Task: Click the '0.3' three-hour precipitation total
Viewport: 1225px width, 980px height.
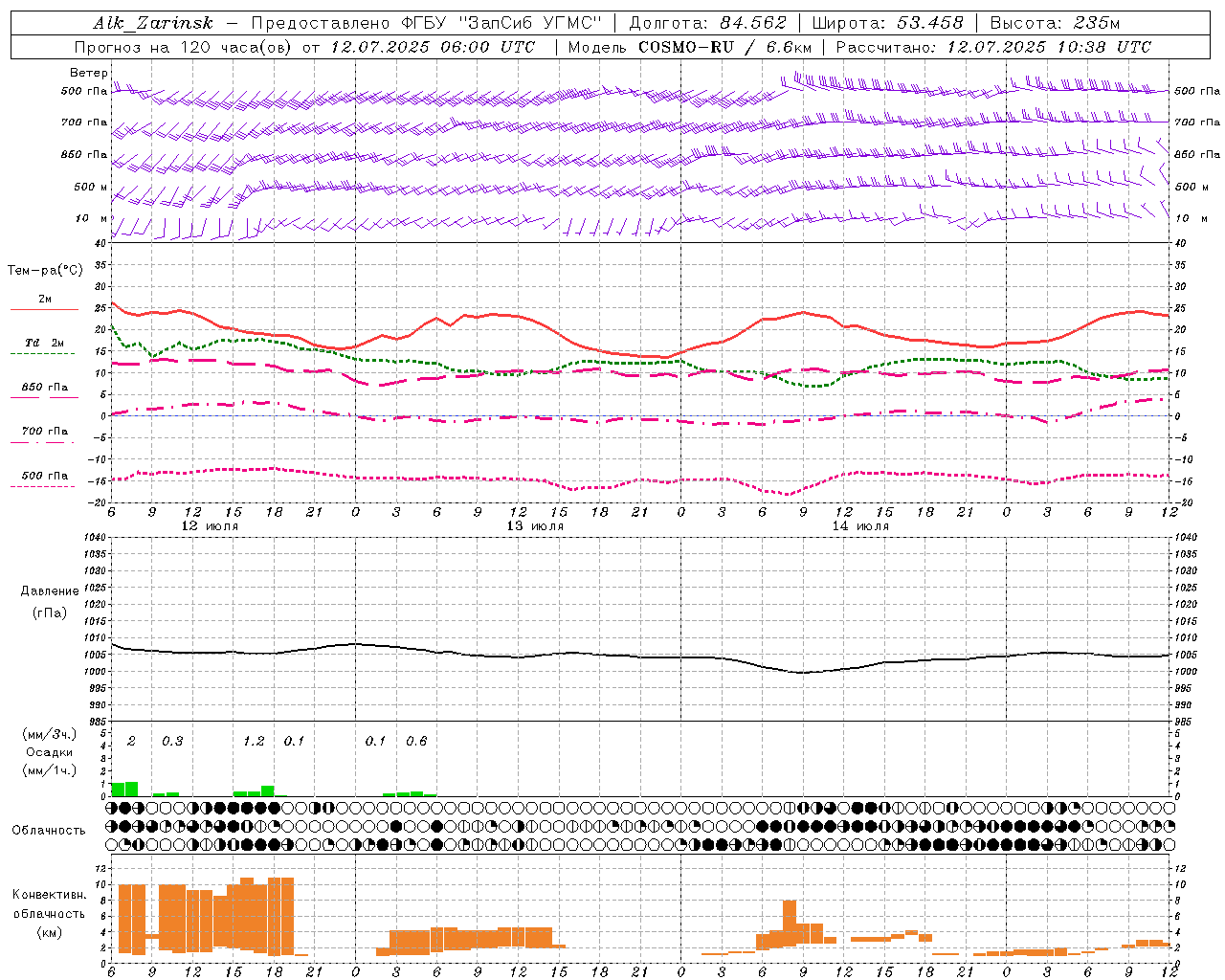Action: point(172,741)
